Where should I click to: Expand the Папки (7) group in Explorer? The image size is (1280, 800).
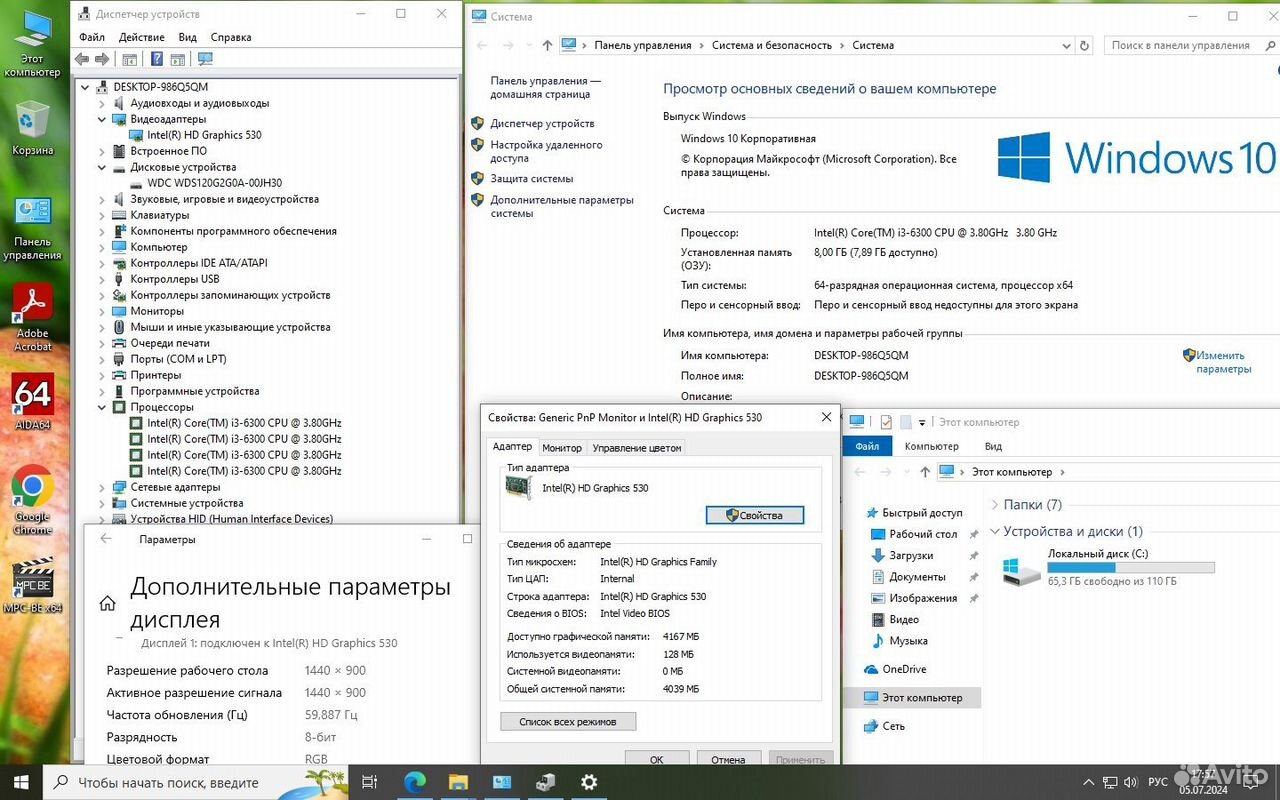pyautogui.click(x=995, y=505)
